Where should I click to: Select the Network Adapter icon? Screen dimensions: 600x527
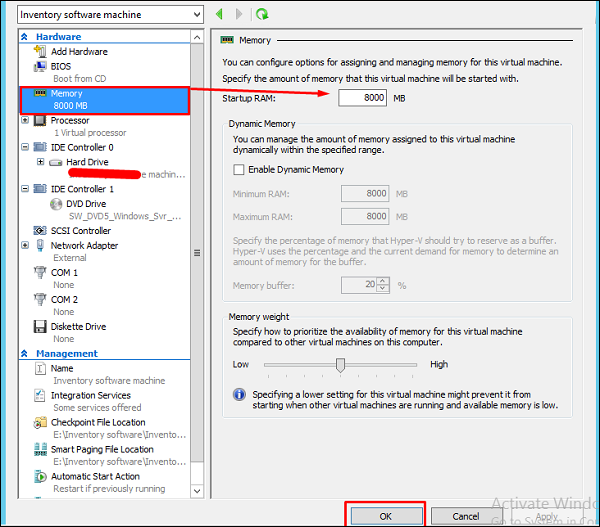coord(39,246)
